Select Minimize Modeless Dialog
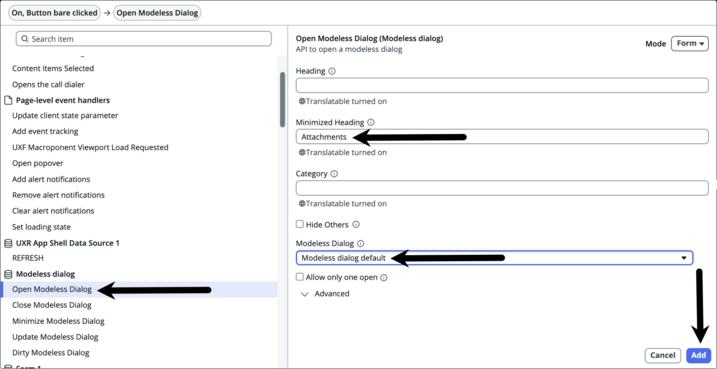 (x=58, y=321)
